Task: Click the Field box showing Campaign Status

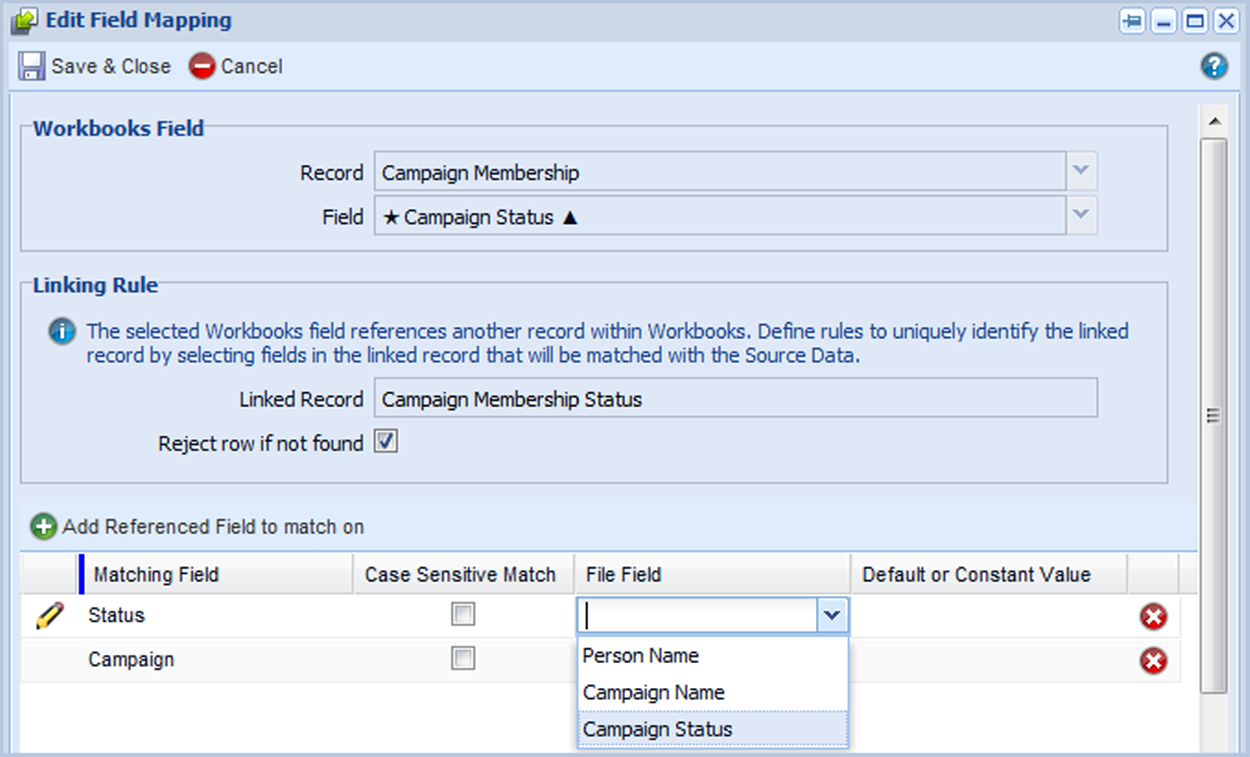Action: pyautogui.click(x=720, y=216)
